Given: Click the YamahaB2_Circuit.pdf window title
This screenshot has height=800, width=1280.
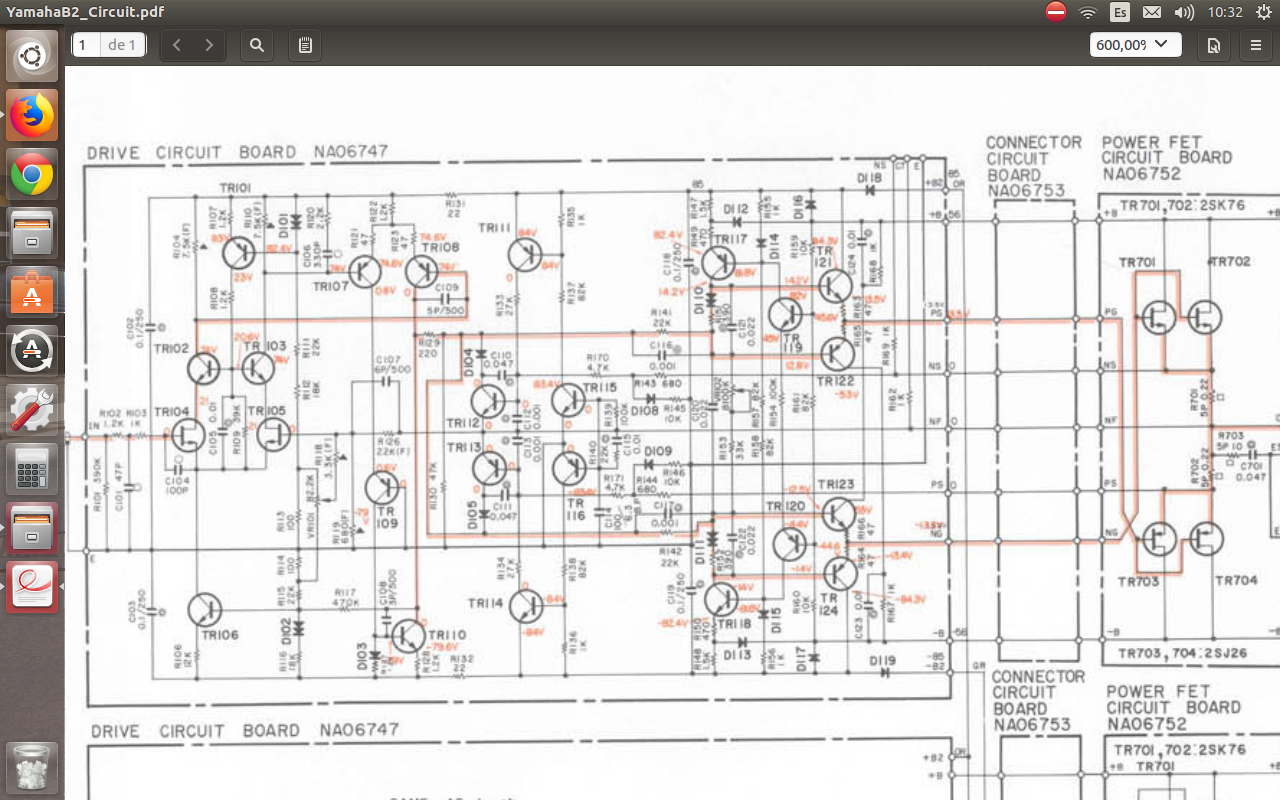Looking at the screenshot, I should tap(85, 12).
